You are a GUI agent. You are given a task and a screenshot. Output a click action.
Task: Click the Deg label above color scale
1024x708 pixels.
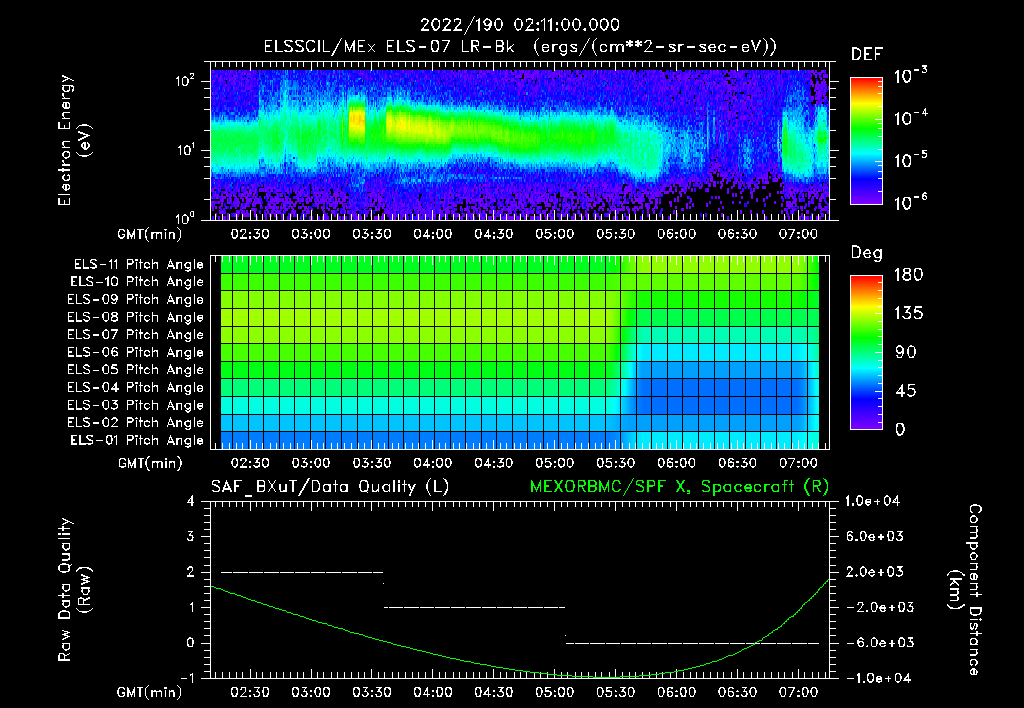(866, 253)
